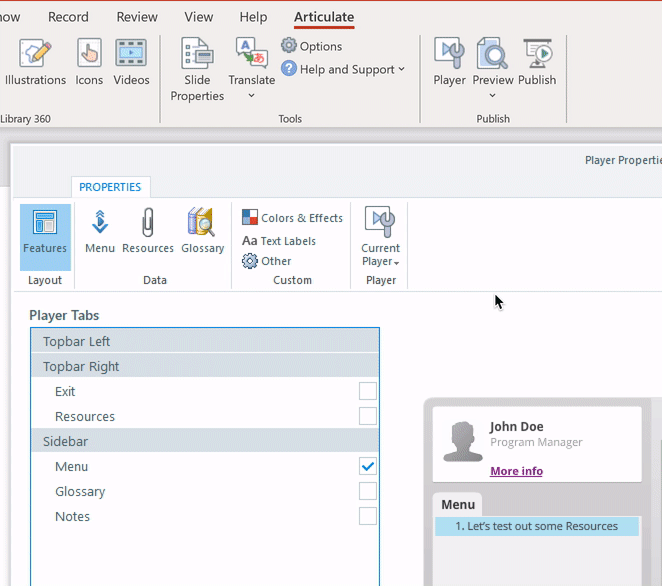
Task: Open the Menu data settings
Action: [x=100, y=232]
